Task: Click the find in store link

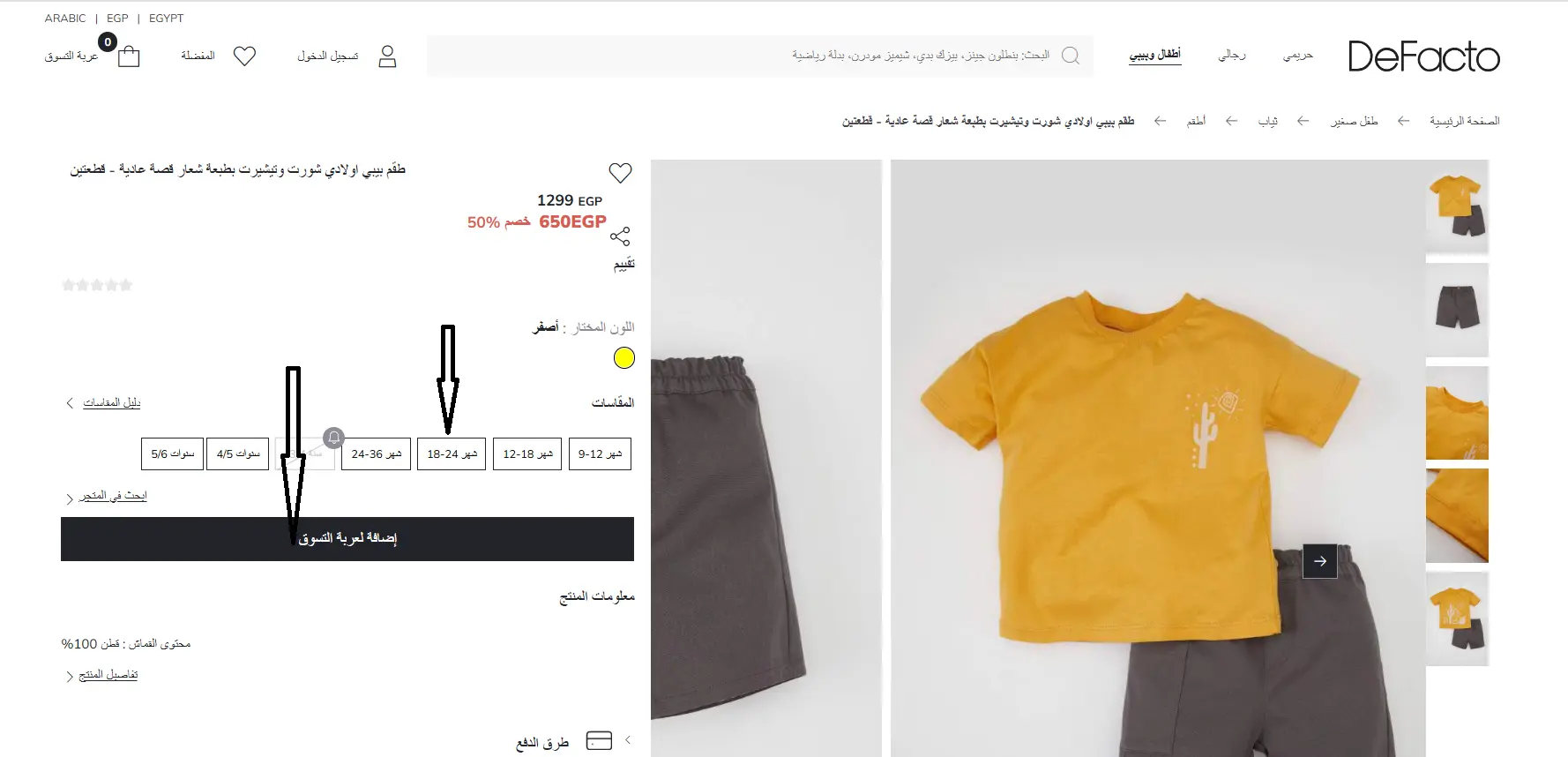Action: click(x=107, y=497)
